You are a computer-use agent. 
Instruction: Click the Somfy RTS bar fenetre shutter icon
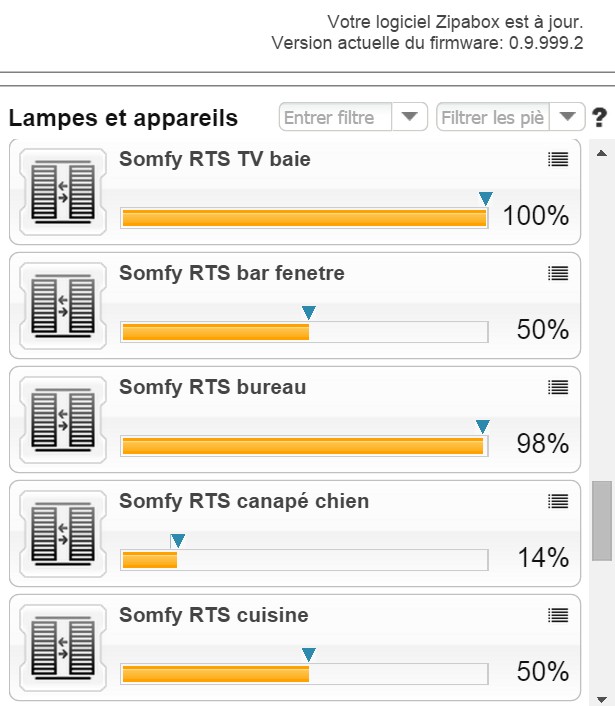63,306
